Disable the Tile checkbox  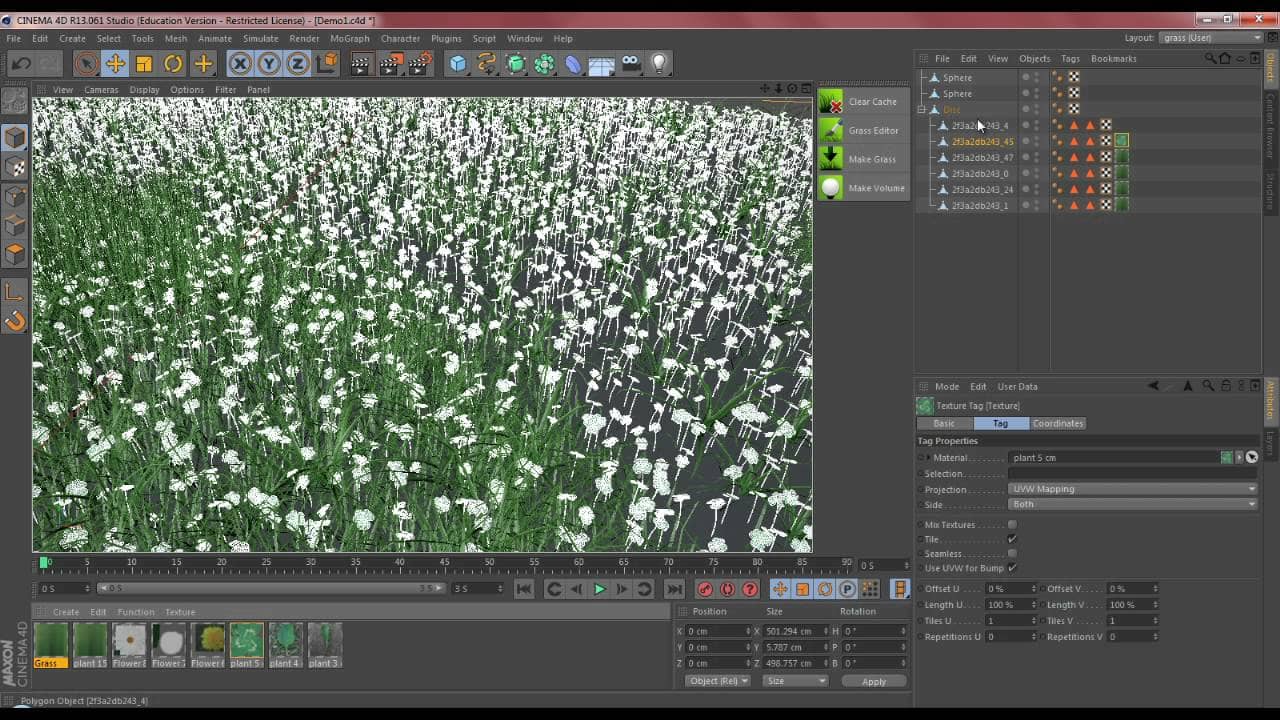point(1011,539)
